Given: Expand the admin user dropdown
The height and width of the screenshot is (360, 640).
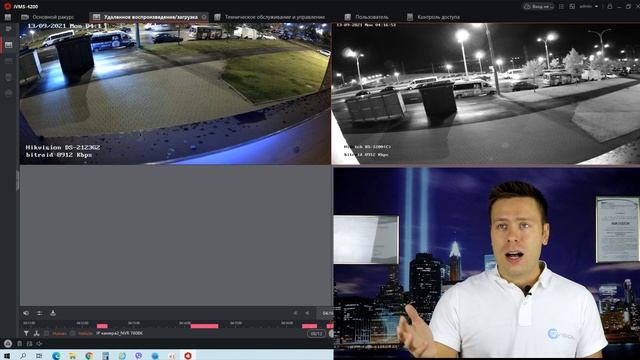Looking at the screenshot, I should [589, 7].
